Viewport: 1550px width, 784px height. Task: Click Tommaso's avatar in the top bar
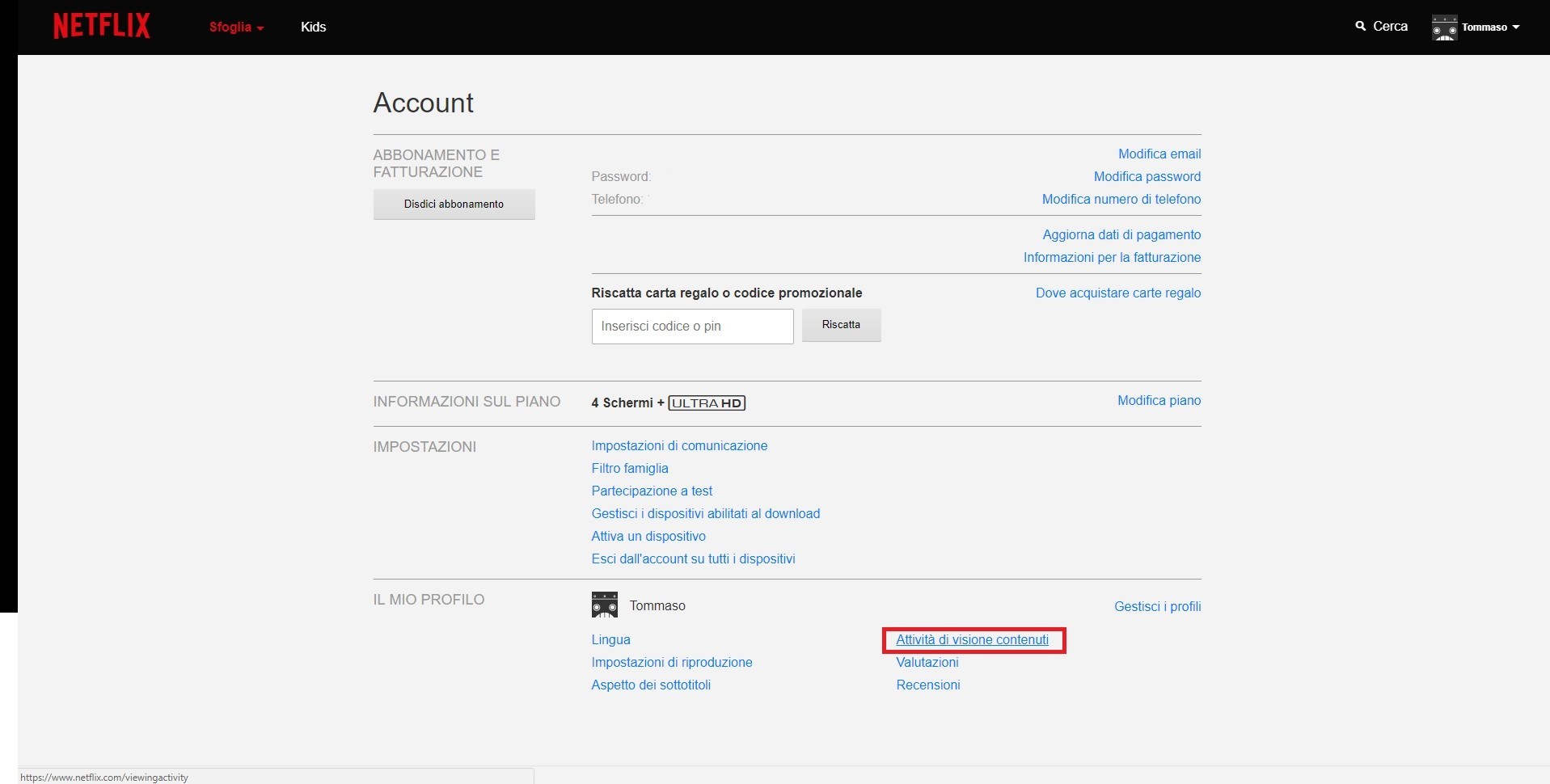pyautogui.click(x=1444, y=27)
